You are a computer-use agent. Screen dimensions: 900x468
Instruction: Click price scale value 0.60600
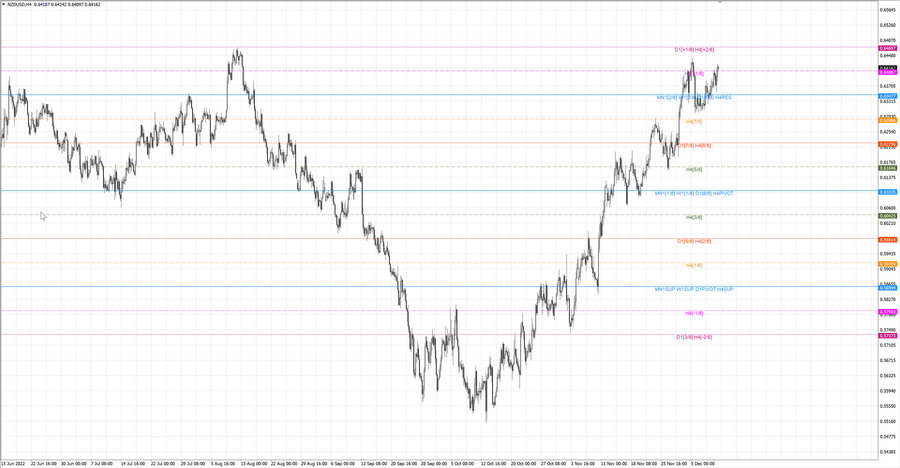tap(888, 208)
